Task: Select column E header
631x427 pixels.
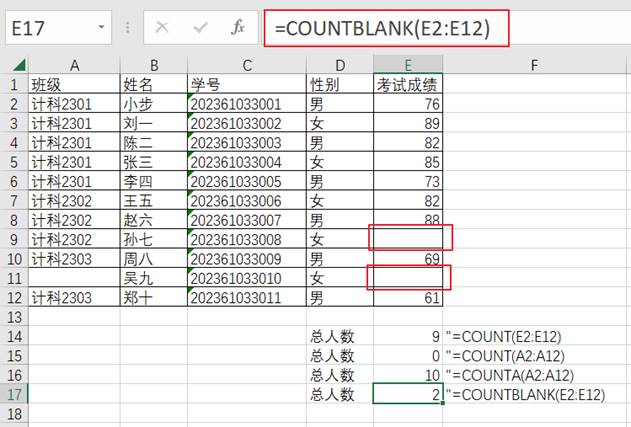Action: 407,66
